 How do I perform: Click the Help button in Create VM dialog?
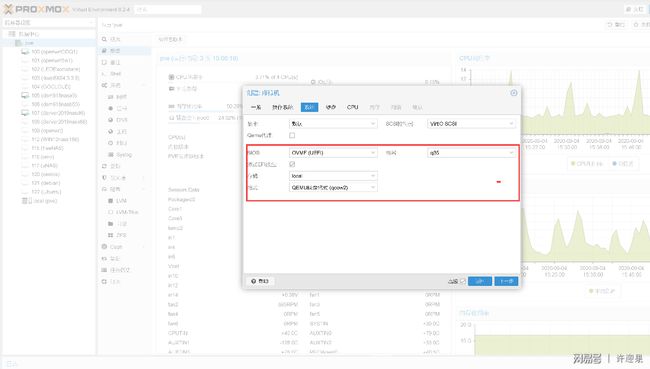coord(260,281)
